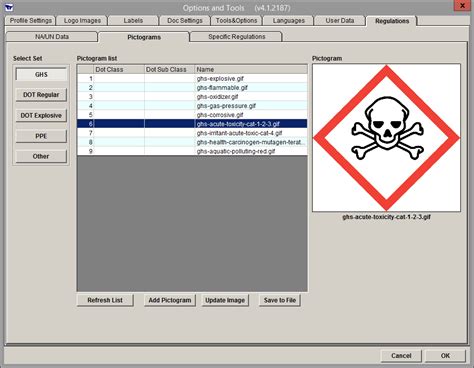The height and width of the screenshot is (368, 474).
Task: Select the Dot Class column header
Action: pos(119,69)
